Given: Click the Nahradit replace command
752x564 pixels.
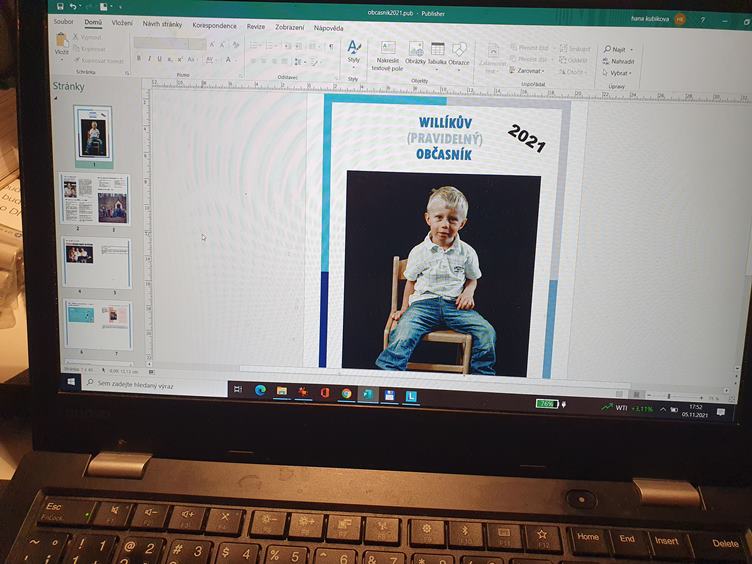Looking at the screenshot, I should tap(619, 61).
